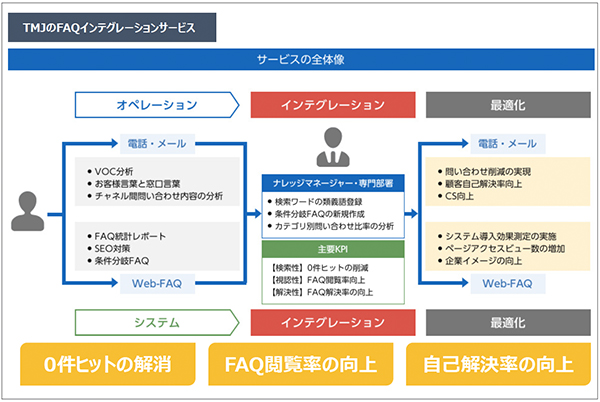The image size is (600, 402).
Task: Click the 【解決性】FAQ解決率の向上 KPI line
Action: click(x=321, y=292)
